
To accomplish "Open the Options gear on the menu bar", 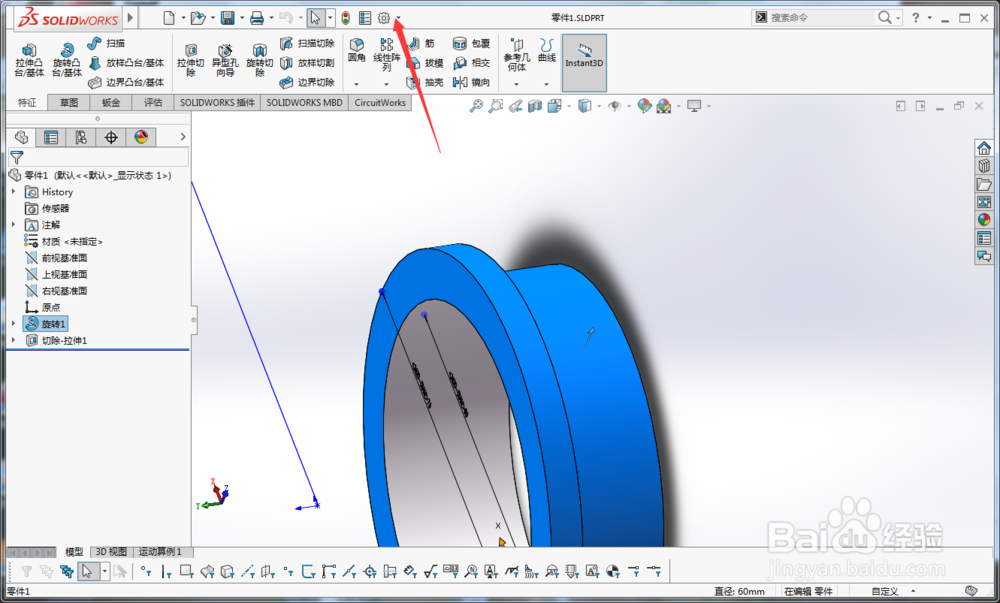I will tap(386, 17).
